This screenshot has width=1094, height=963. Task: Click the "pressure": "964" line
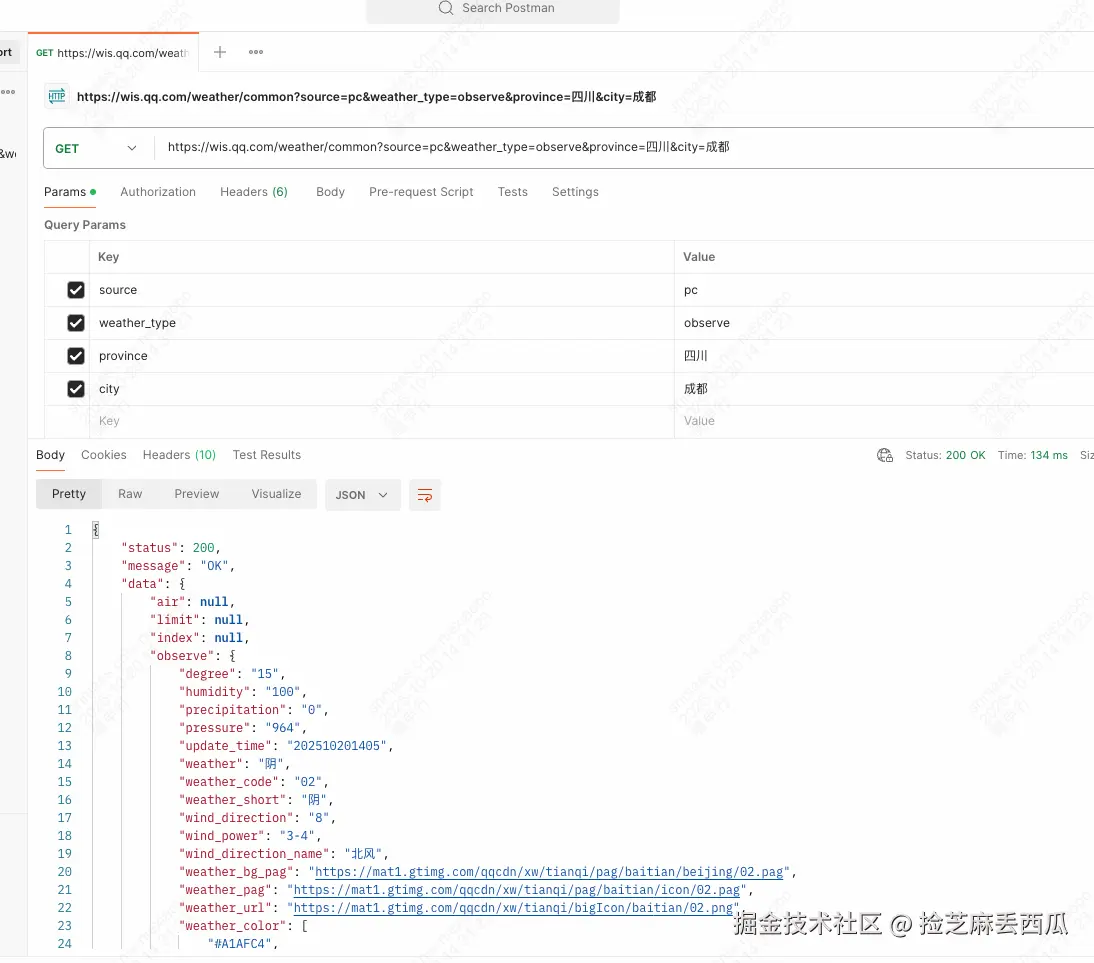point(243,728)
